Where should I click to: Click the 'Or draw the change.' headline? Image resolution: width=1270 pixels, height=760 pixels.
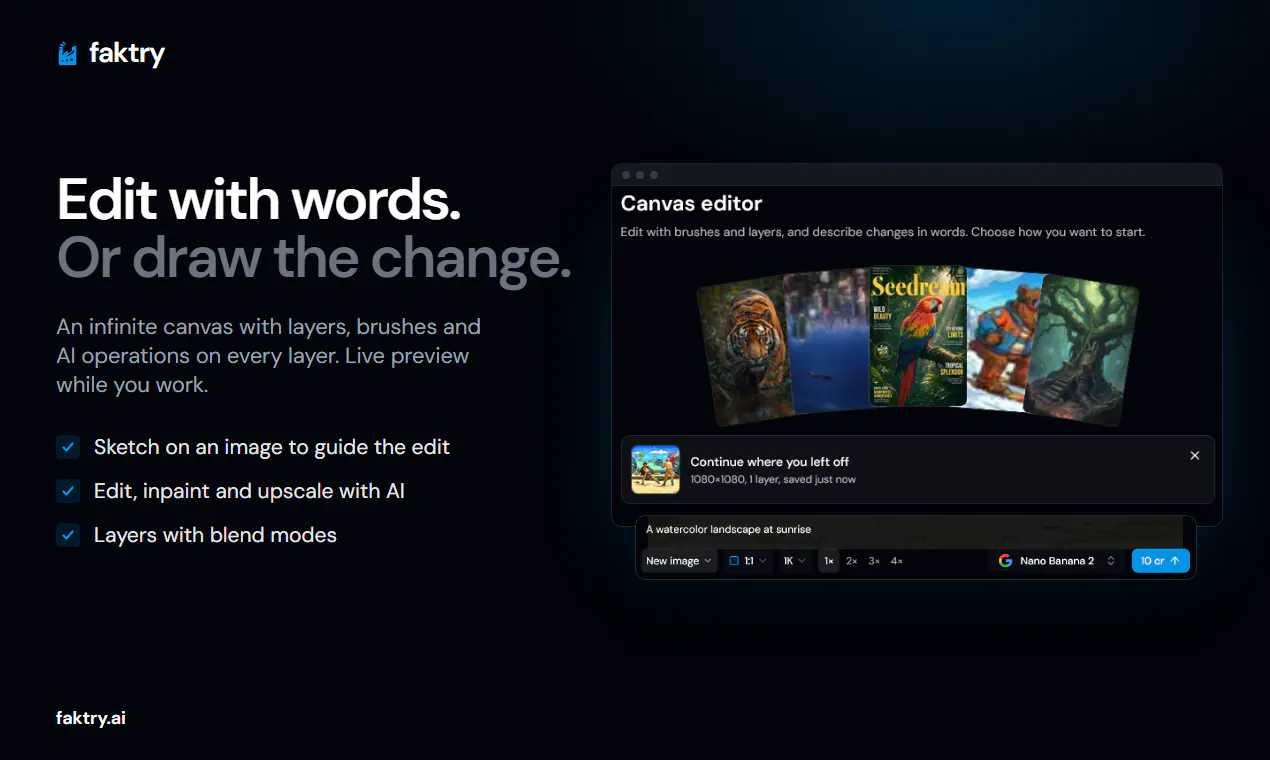pyautogui.click(x=314, y=259)
